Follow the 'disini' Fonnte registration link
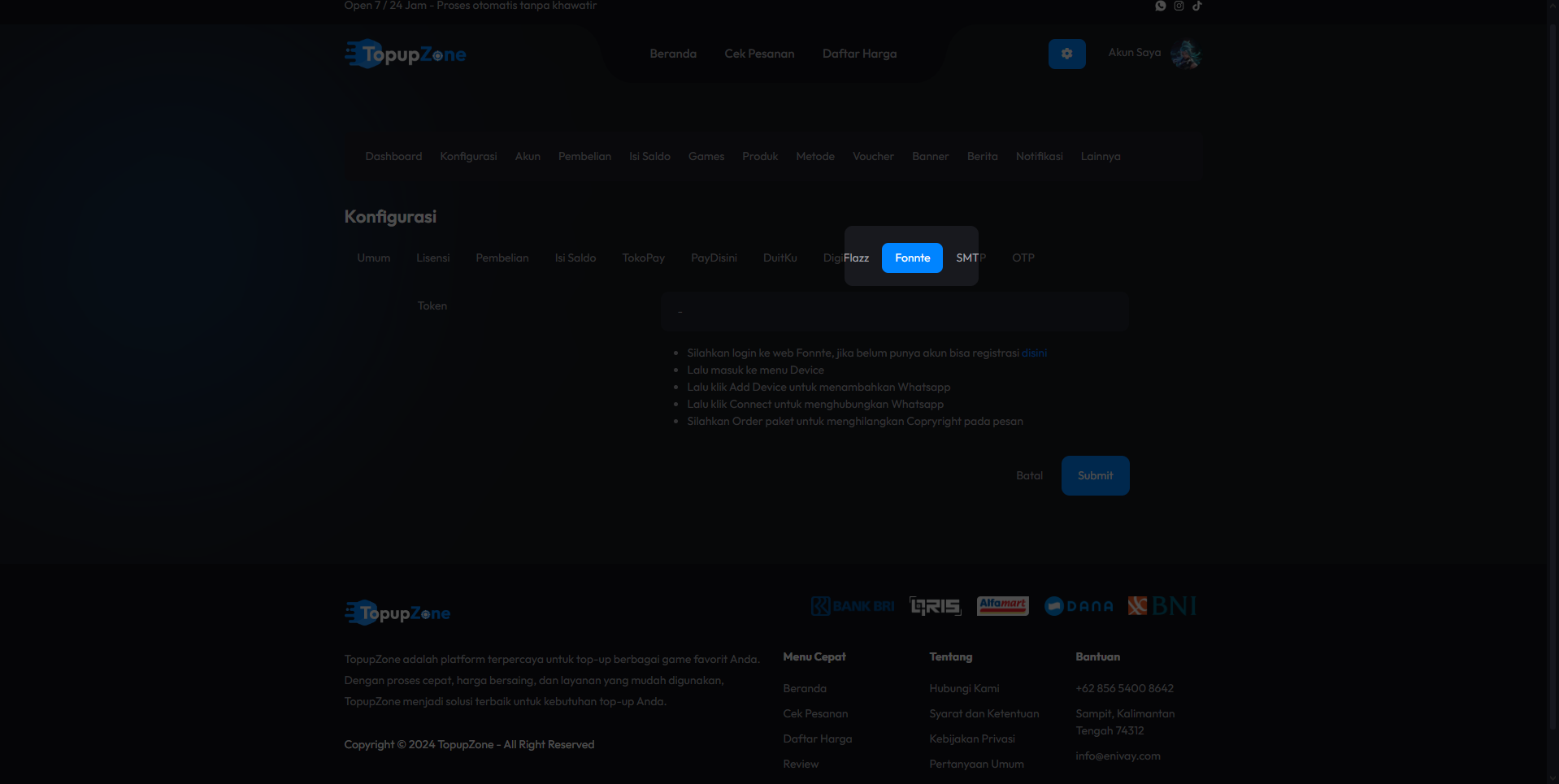 coord(1034,353)
